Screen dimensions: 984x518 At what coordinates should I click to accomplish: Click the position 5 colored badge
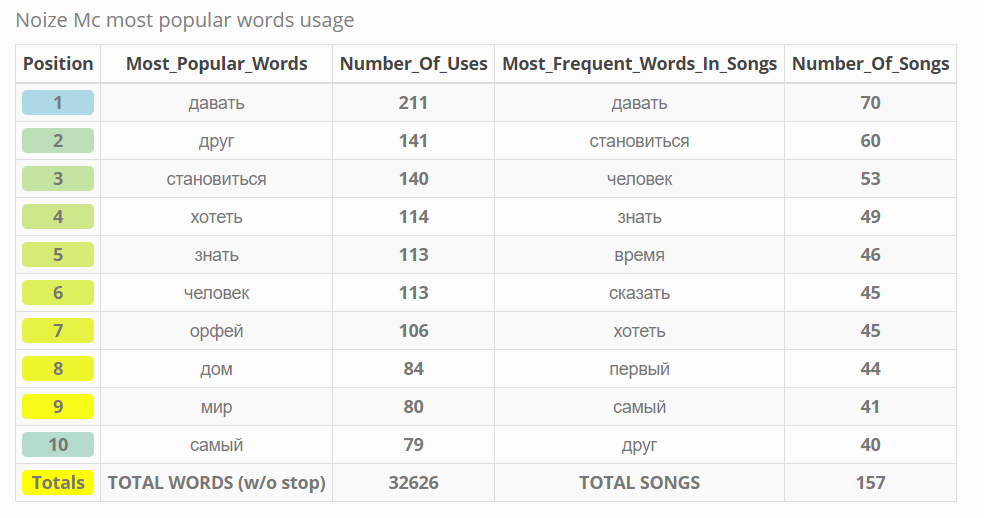click(58, 254)
